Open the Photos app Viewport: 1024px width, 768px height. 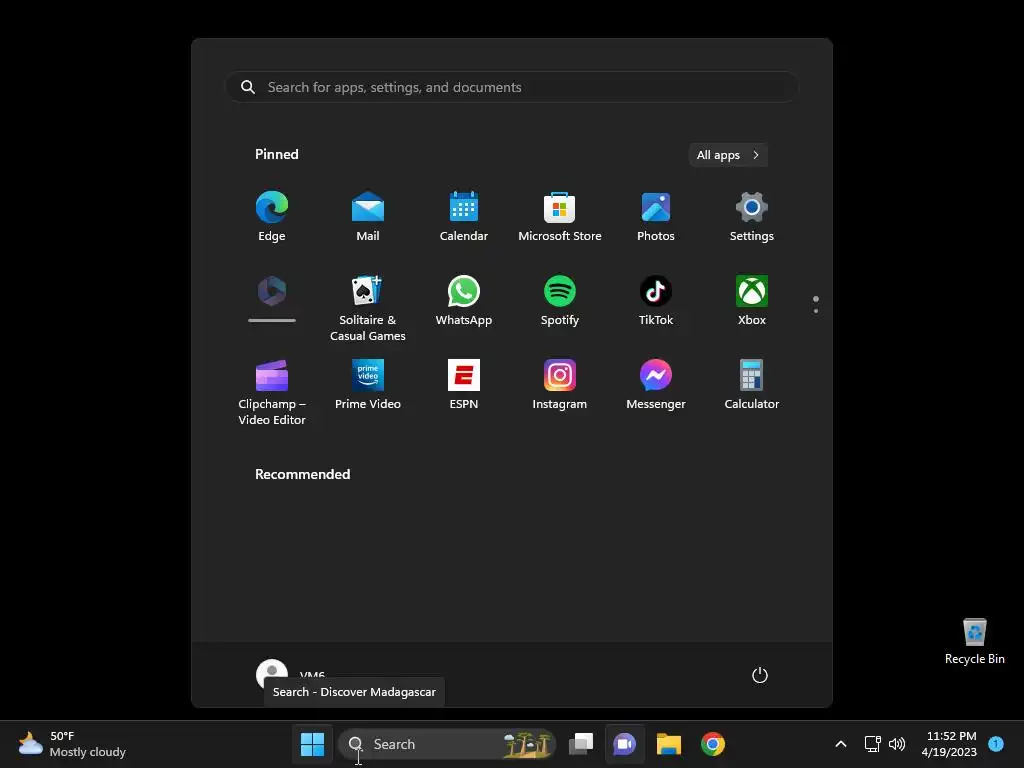(656, 216)
